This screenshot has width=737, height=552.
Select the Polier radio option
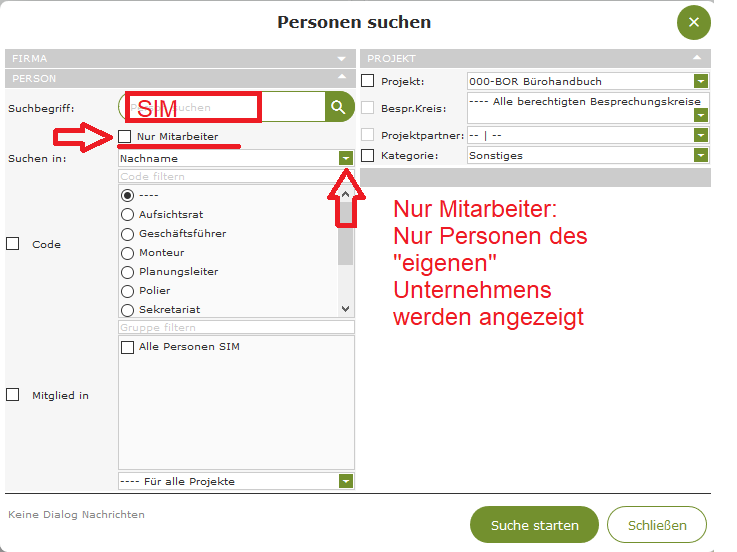click(x=127, y=290)
